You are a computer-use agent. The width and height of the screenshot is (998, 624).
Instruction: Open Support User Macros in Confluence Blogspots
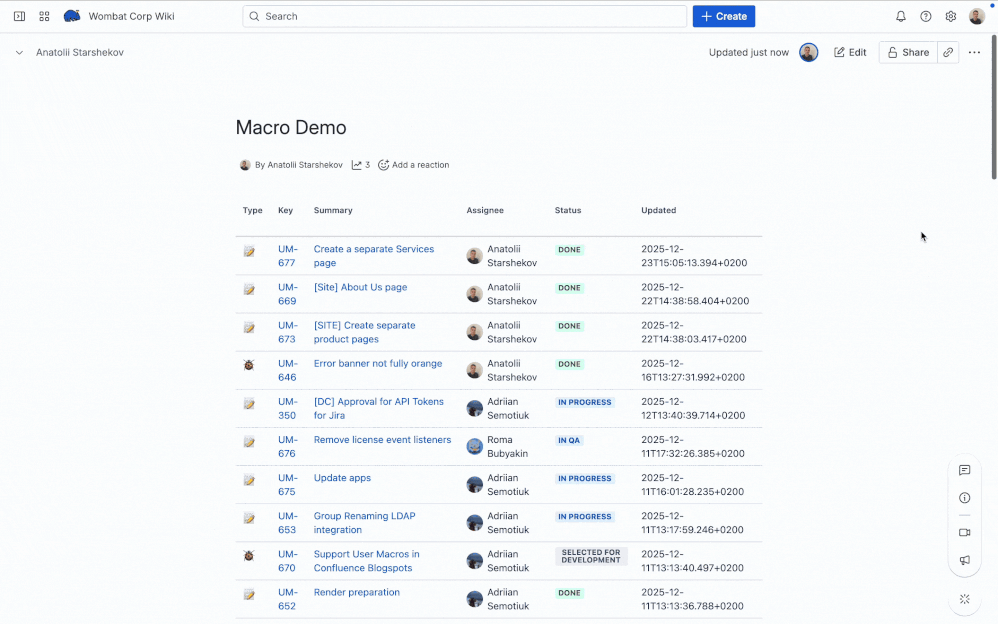[367, 561]
